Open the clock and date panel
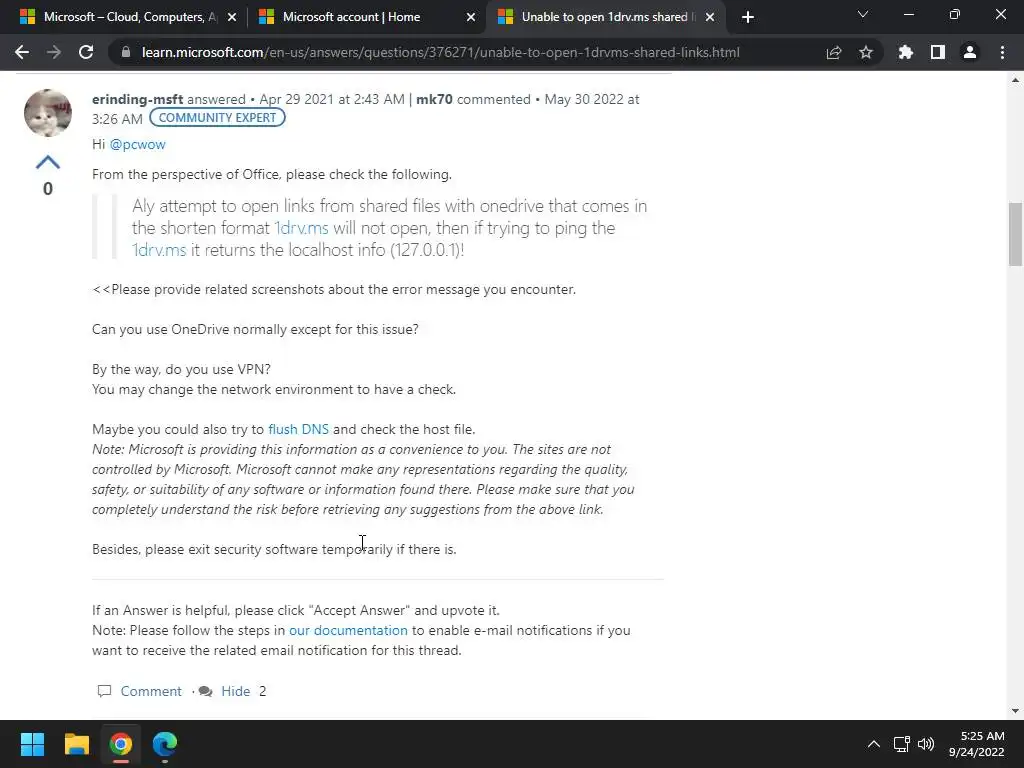The height and width of the screenshot is (768, 1024). point(976,744)
